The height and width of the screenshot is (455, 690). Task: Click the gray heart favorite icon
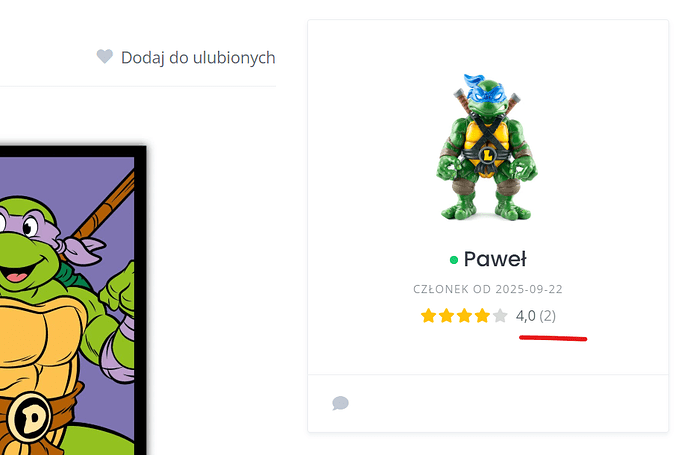point(105,56)
